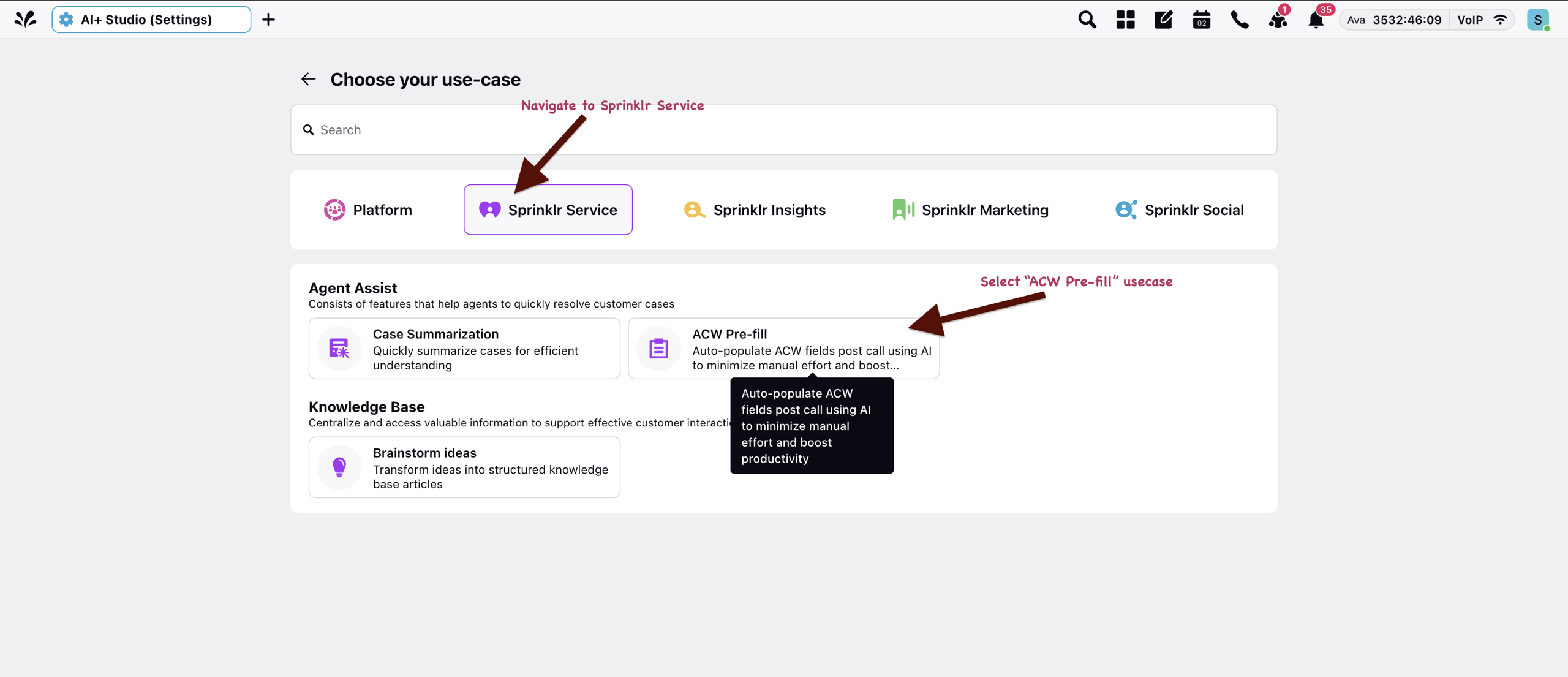Click the Sprinklr Service heart icon
1568x677 pixels.
pyautogui.click(x=490, y=210)
